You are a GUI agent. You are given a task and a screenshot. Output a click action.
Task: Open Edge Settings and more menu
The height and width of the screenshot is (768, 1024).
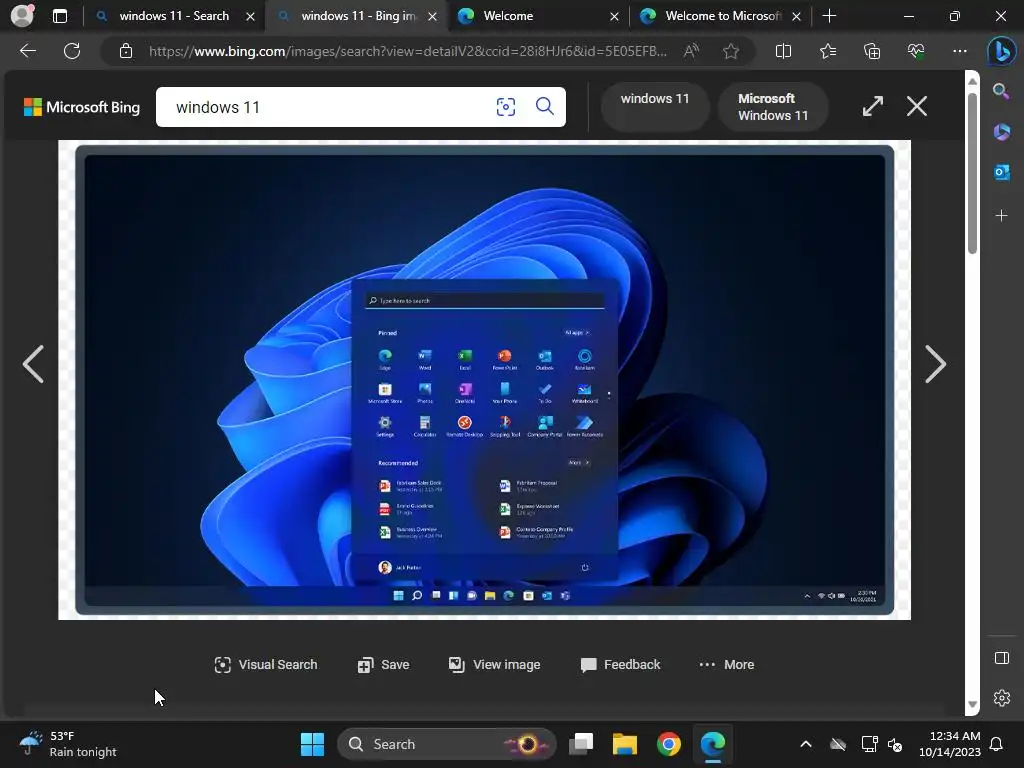(959, 51)
